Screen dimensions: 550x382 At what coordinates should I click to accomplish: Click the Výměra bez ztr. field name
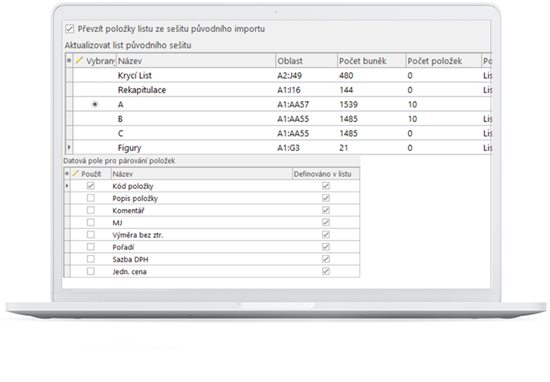coord(138,235)
